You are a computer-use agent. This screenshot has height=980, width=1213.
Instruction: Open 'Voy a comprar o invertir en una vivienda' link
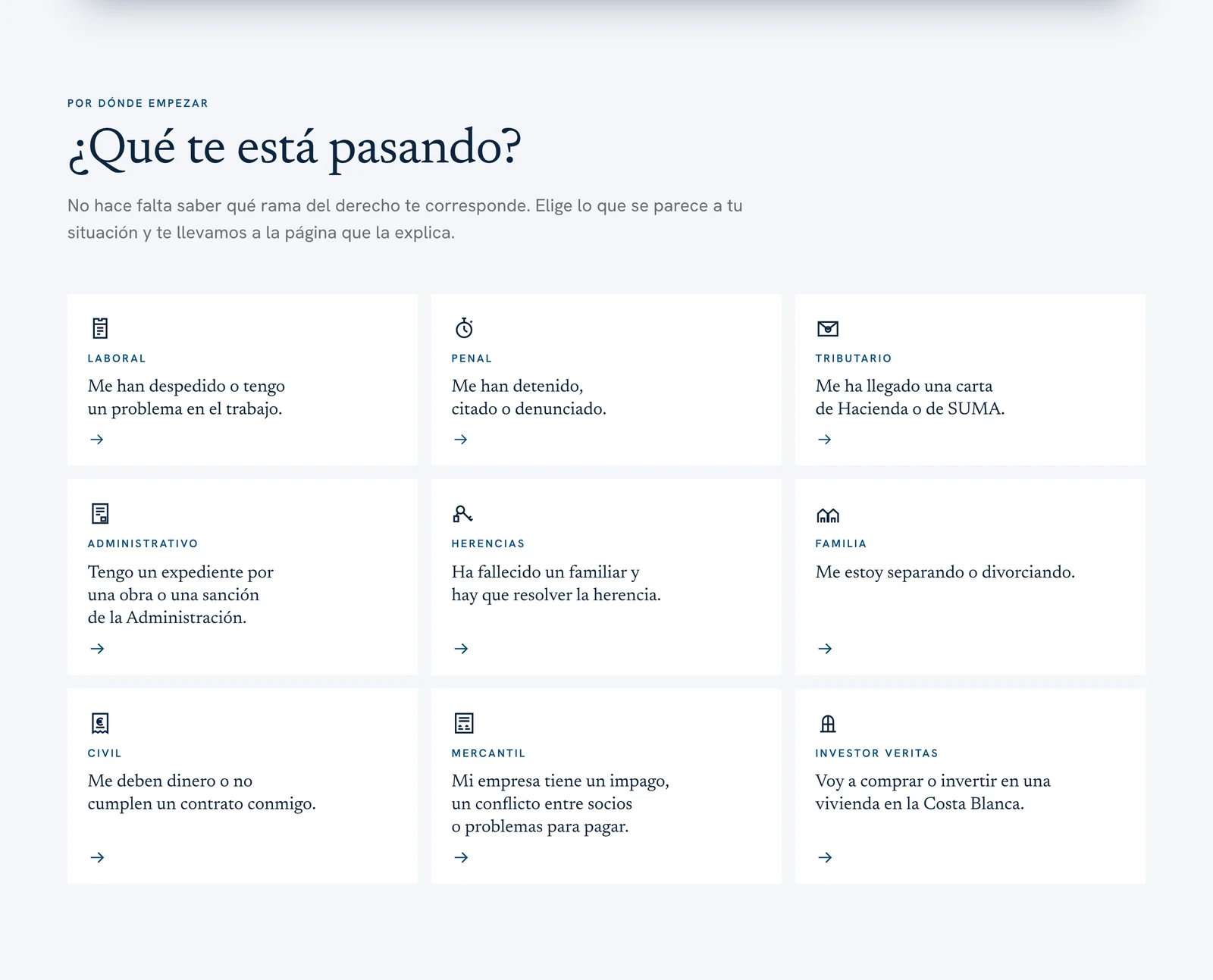933,792
